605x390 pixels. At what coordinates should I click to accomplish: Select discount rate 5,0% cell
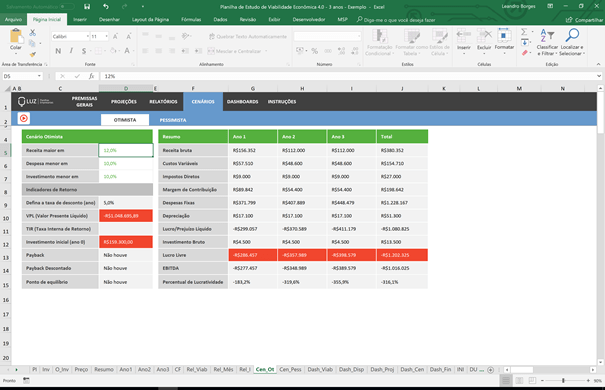[x=126, y=203]
